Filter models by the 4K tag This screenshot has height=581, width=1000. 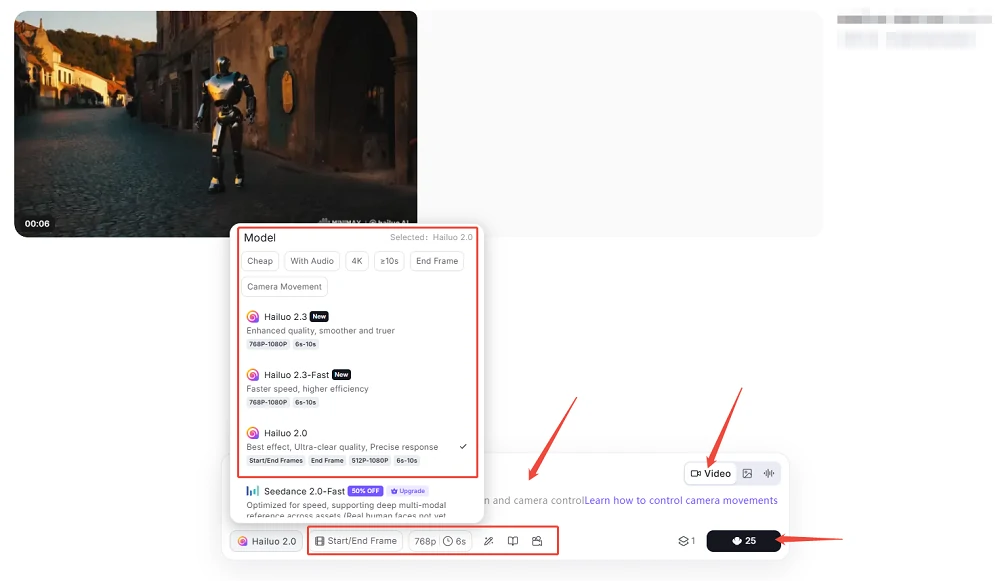coord(357,261)
